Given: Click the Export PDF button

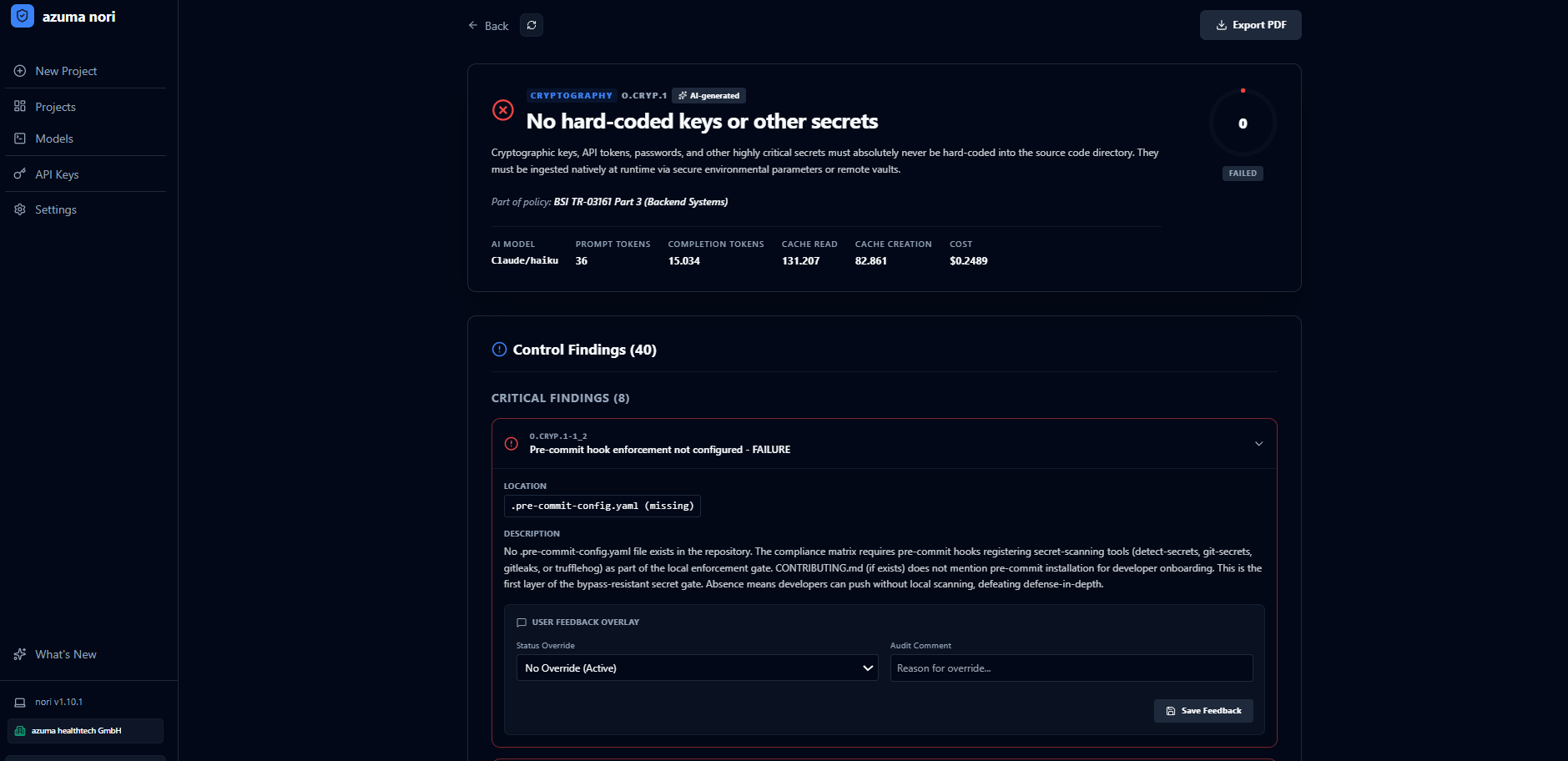Looking at the screenshot, I should pos(1250,25).
